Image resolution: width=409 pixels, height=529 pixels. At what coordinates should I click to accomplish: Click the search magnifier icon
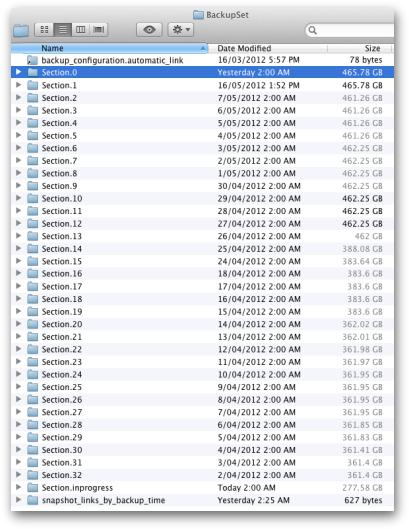click(313, 30)
